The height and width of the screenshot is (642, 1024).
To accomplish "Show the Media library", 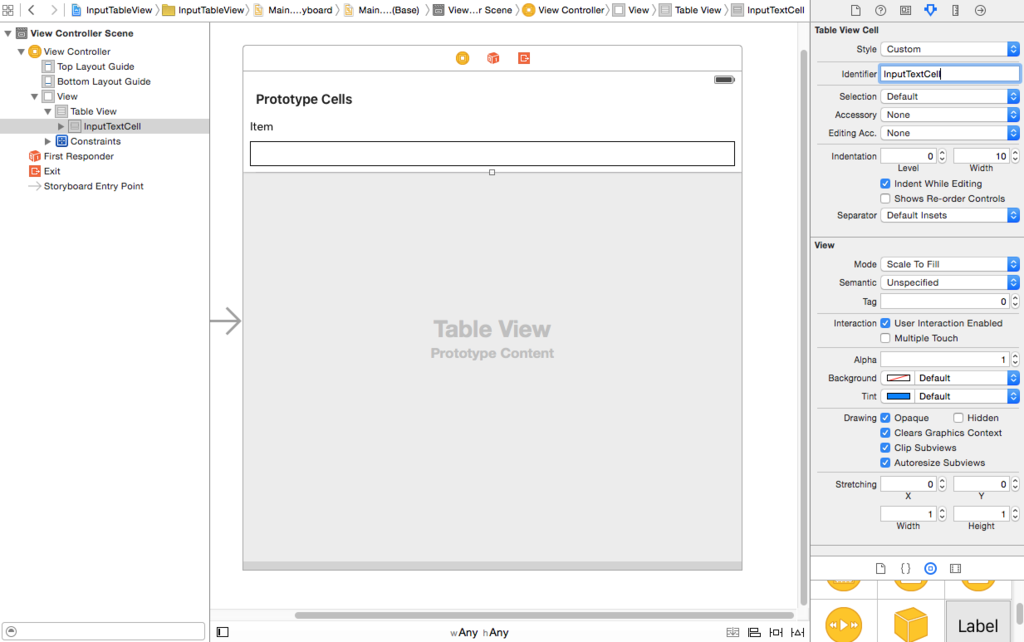I will (955, 568).
